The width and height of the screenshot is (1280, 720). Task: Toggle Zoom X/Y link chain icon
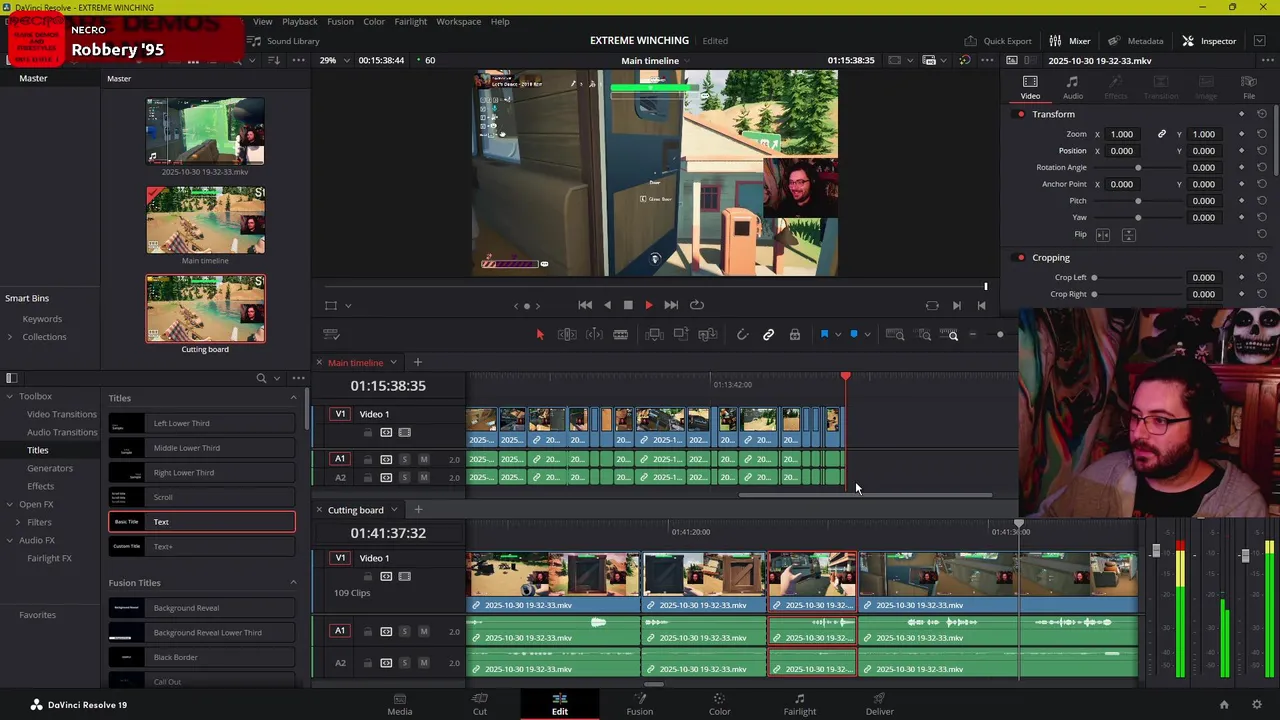(1161, 134)
